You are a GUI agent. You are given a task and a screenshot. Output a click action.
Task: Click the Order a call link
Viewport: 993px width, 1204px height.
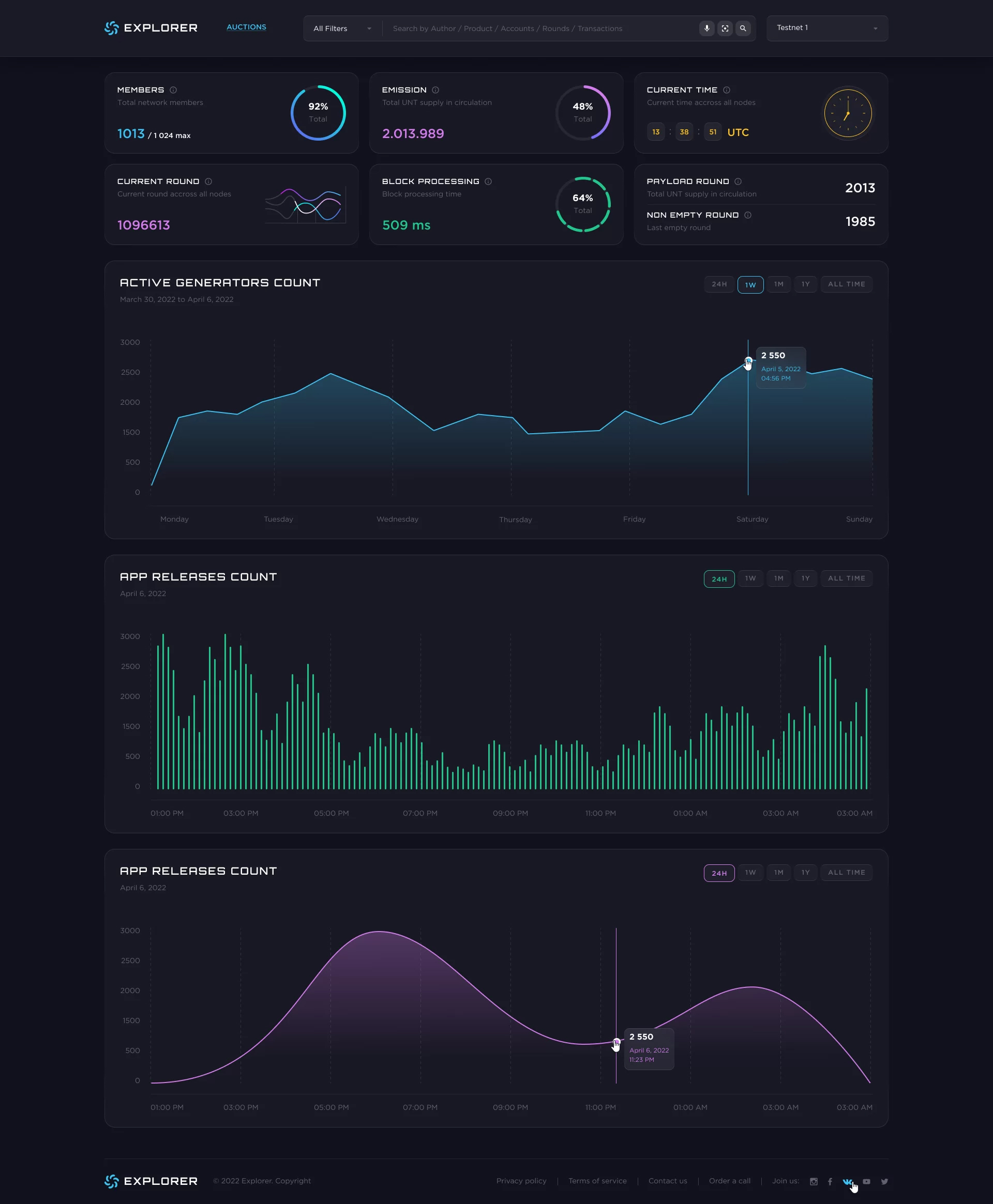[x=729, y=1181]
